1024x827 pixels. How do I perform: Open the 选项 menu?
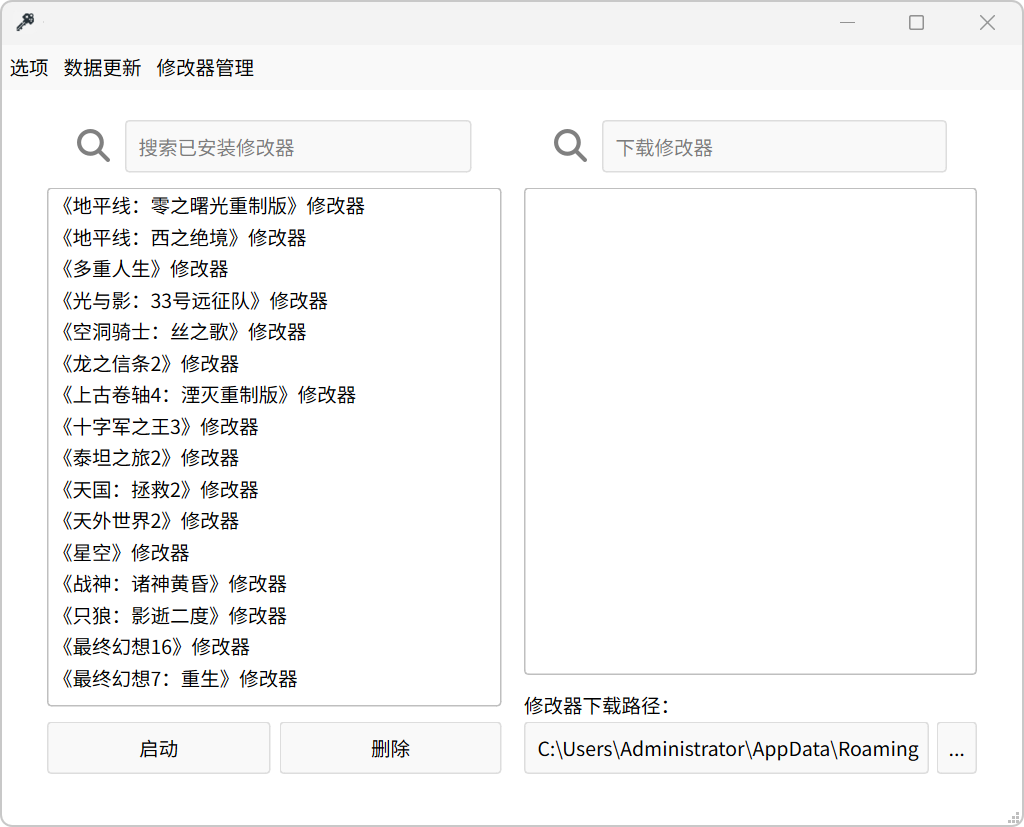pyautogui.click(x=29, y=67)
